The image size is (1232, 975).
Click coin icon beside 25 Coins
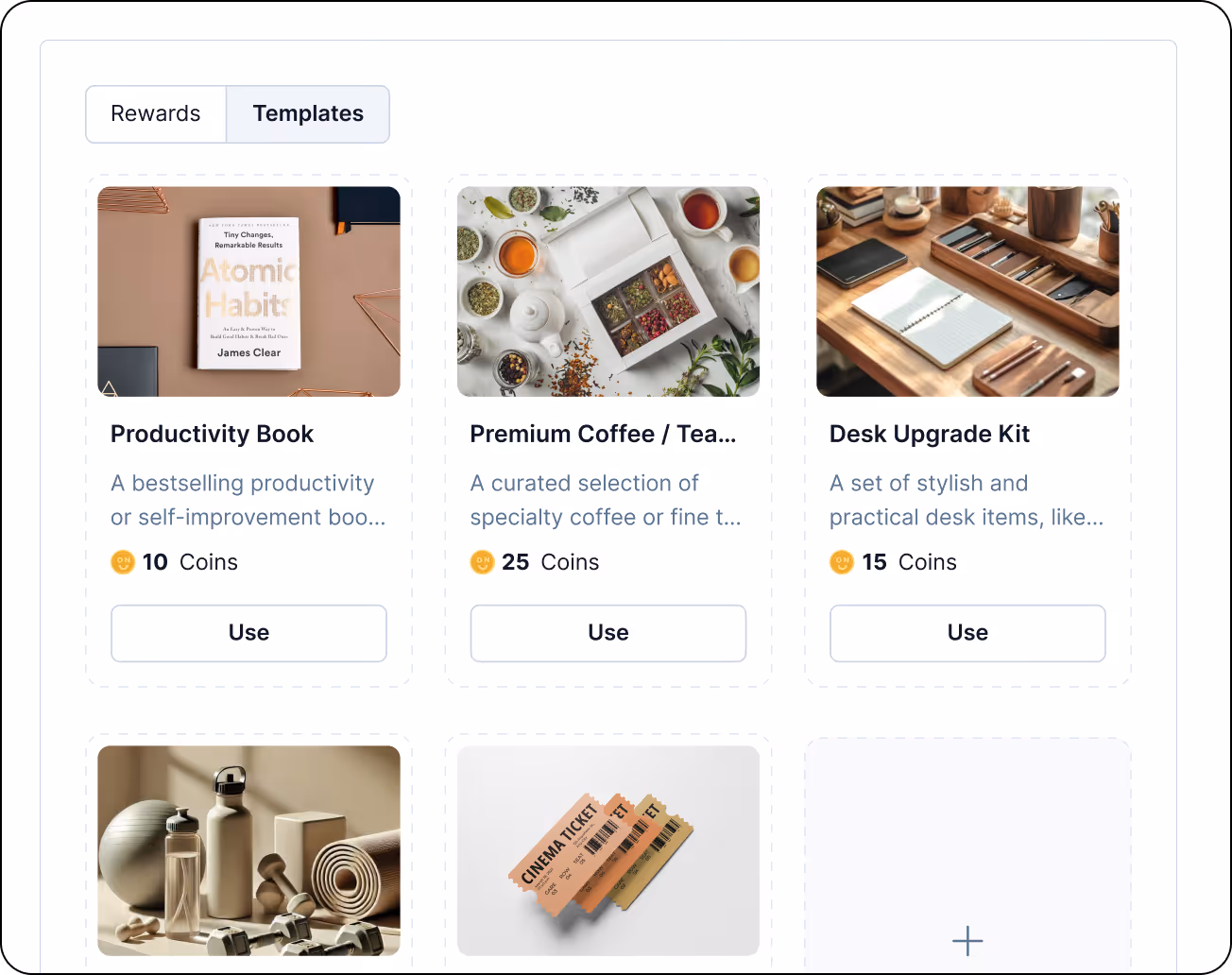[x=483, y=562]
